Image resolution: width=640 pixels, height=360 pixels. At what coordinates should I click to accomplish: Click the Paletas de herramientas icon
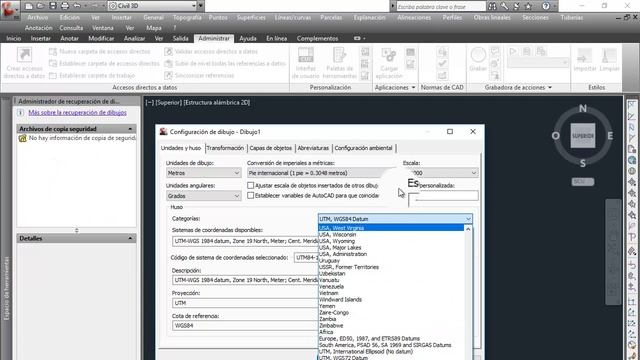click(339, 55)
